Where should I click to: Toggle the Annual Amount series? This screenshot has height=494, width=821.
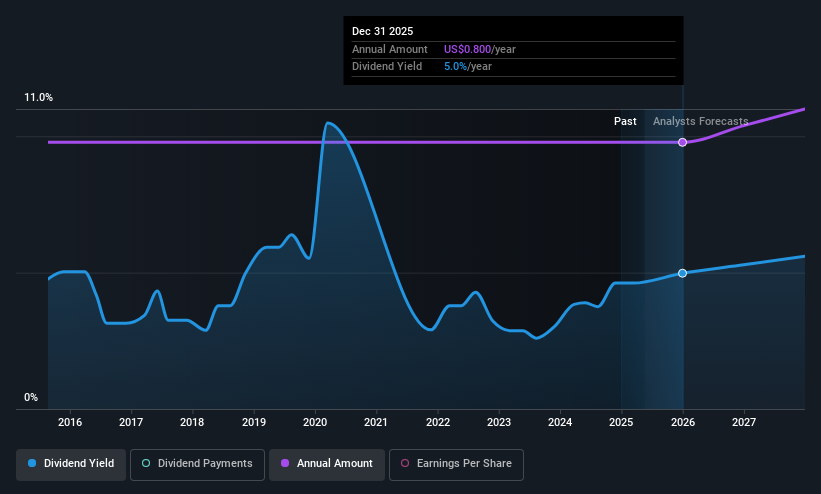[x=327, y=464]
